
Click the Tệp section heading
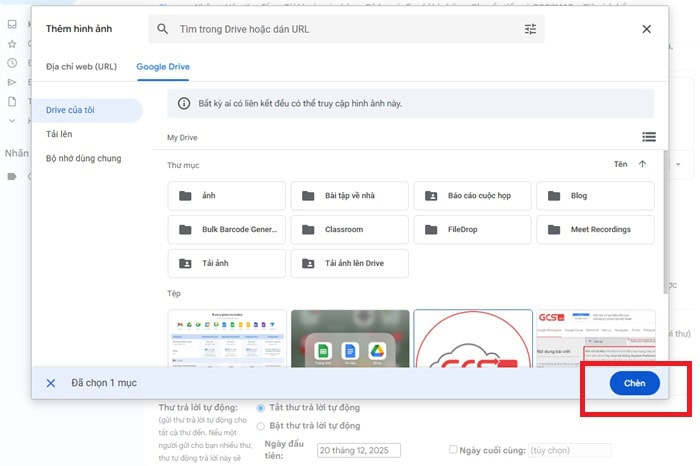coord(174,293)
